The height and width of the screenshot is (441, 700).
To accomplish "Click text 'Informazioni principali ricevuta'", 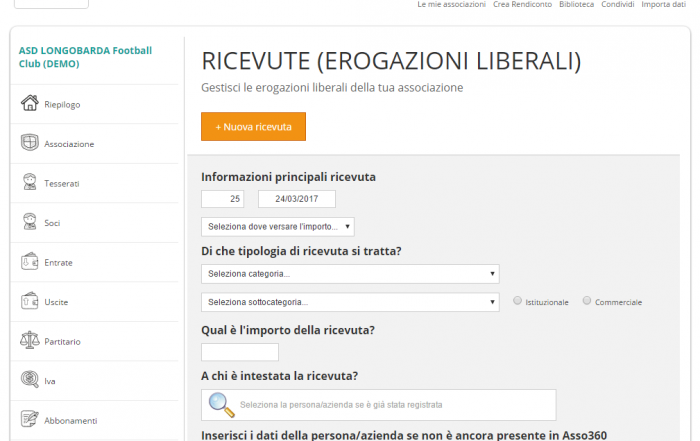I will click(x=288, y=177).
